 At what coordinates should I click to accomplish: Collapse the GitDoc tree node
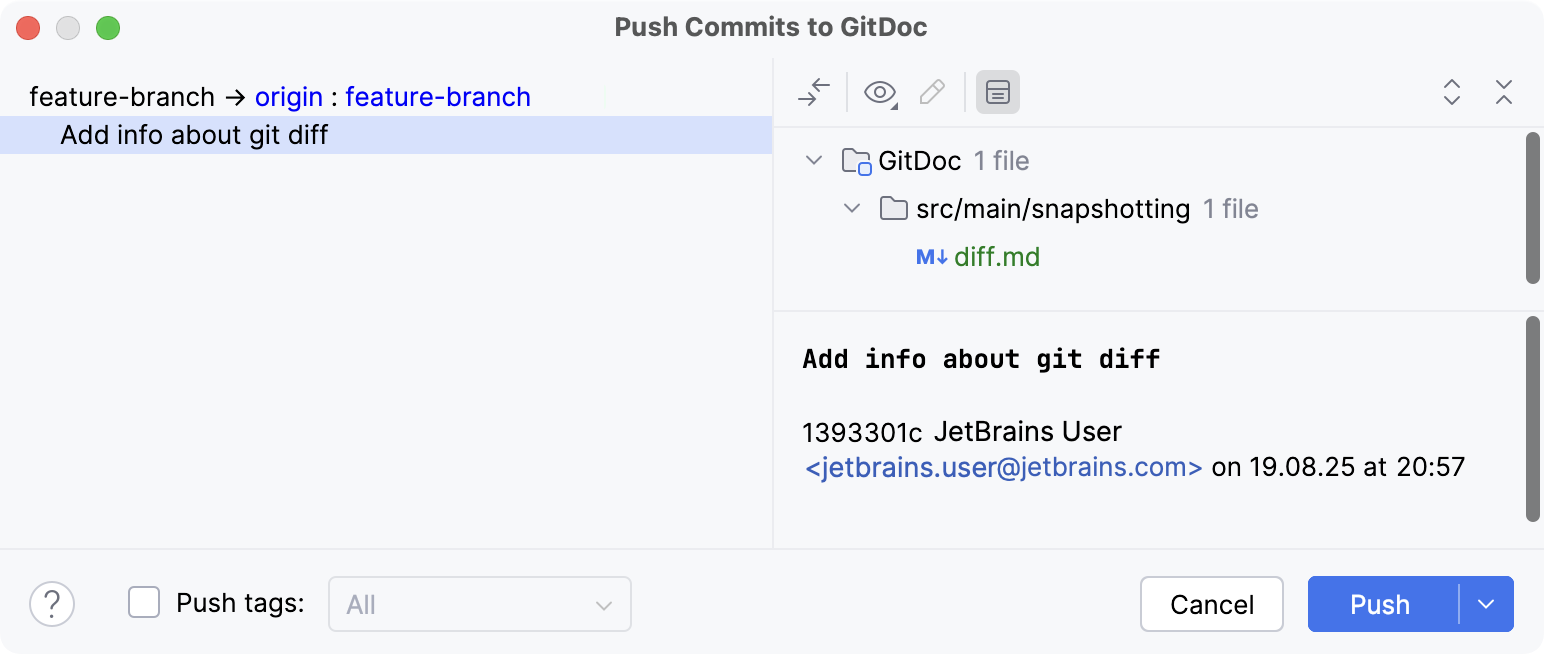pyautogui.click(x=814, y=160)
